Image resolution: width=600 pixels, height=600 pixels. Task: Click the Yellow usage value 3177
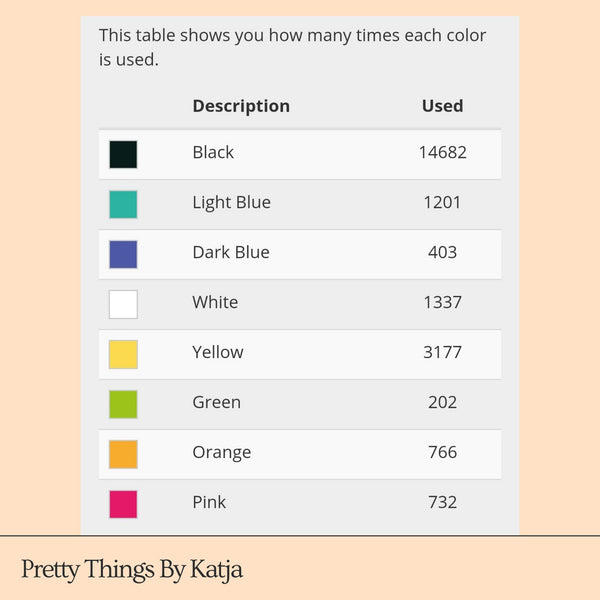coord(442,353)
